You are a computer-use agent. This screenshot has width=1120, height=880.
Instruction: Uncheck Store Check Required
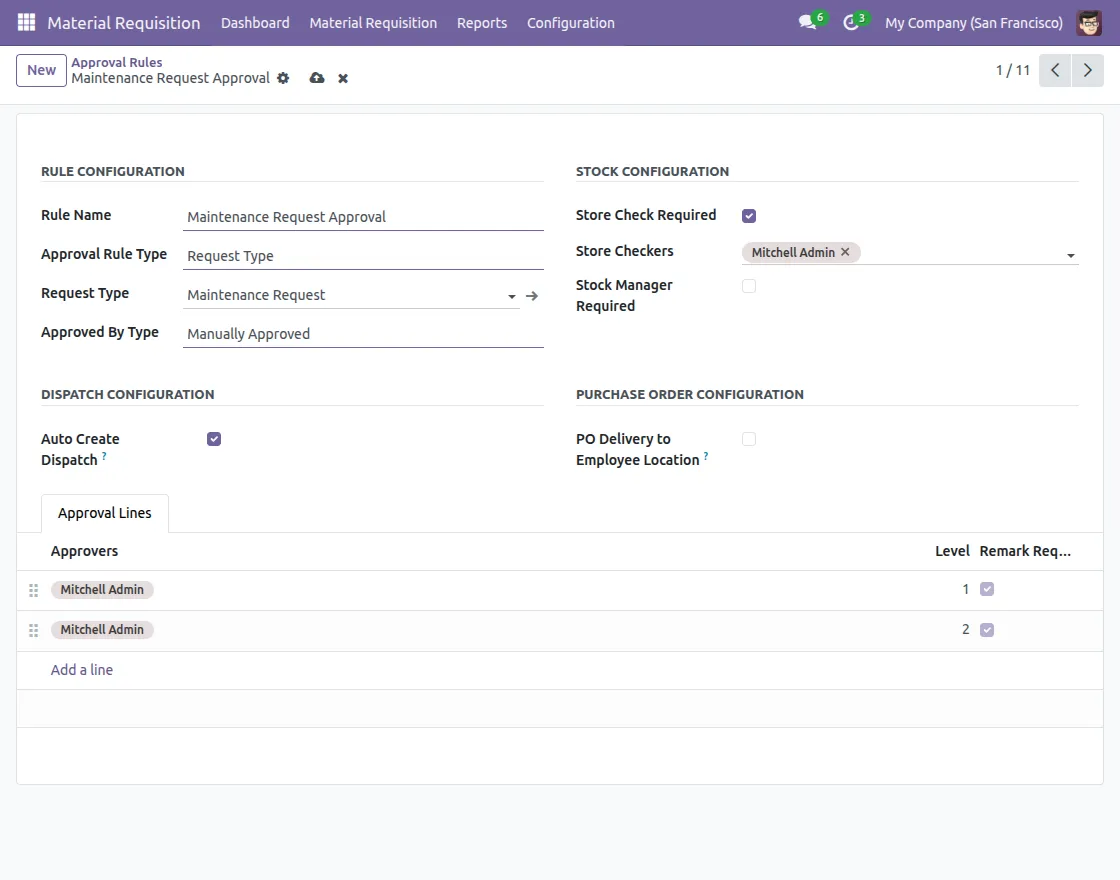pyautogui.click(x=748, y=215)
